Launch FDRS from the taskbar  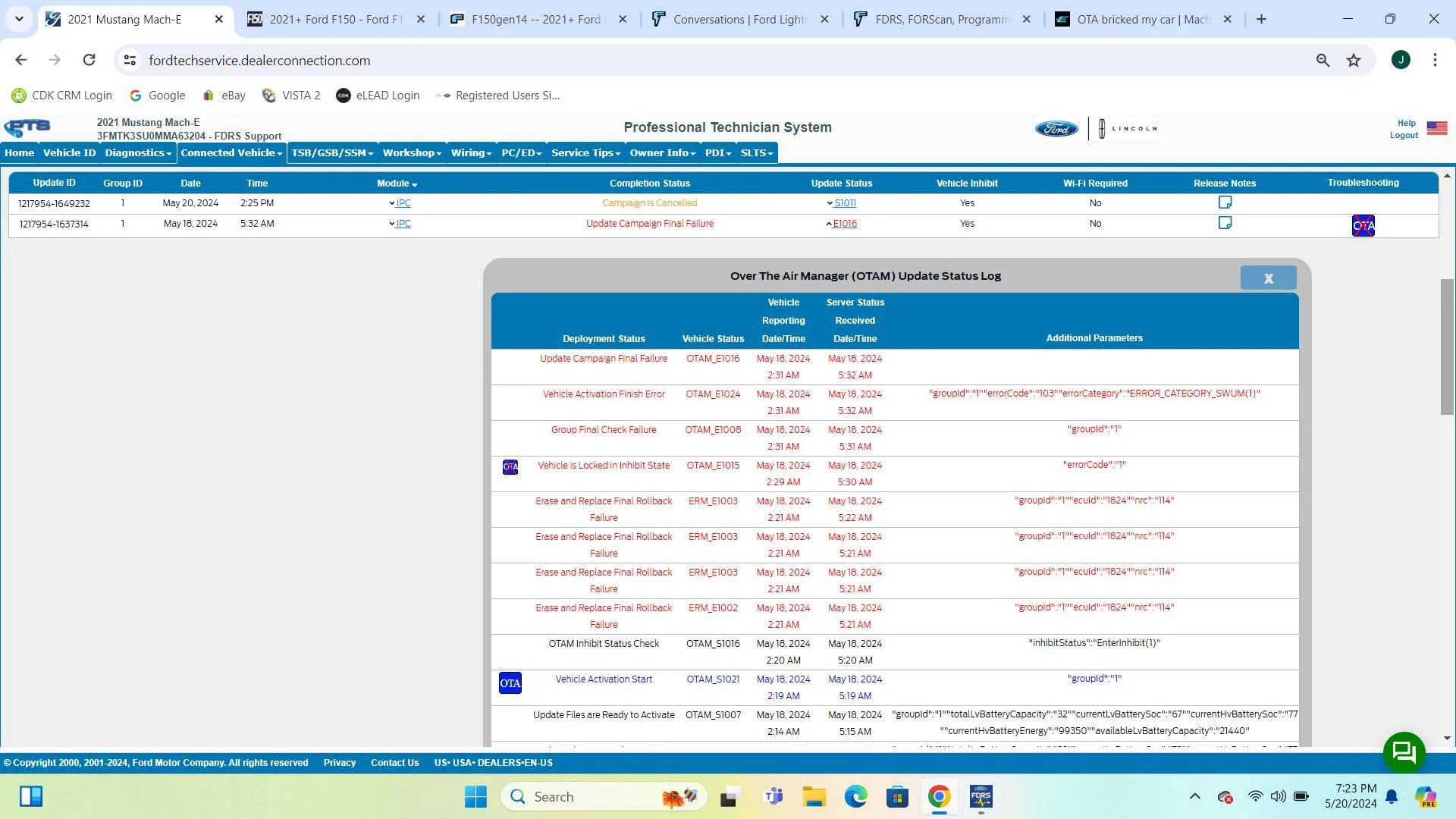pyautogui.click(x=981, y=797)
